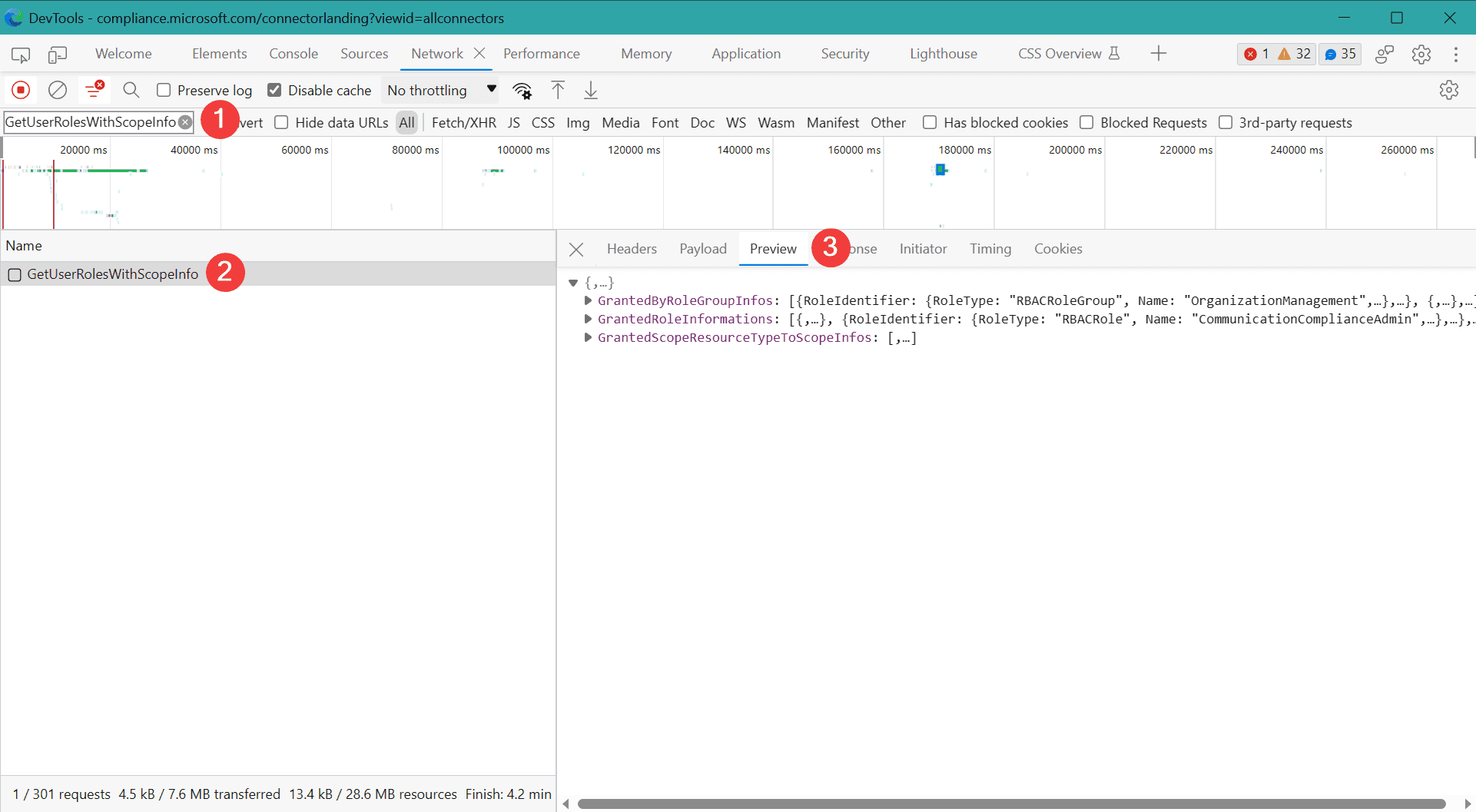Export HAR file with download arrow
Image resolution: width=1476 pixels, height=812 pixels.
(x=591, y=91)
